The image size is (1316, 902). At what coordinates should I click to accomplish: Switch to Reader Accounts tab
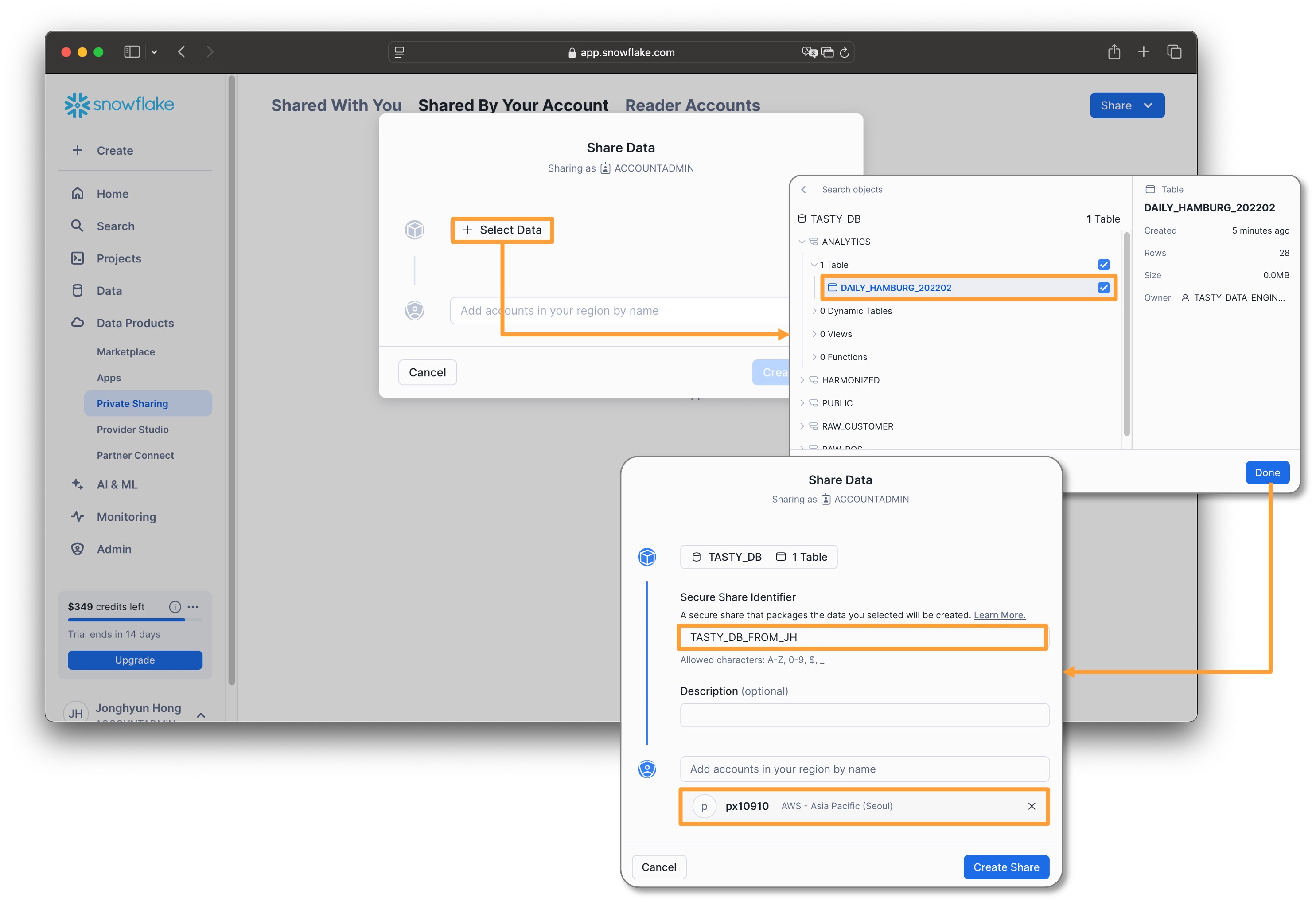point(692,105)
